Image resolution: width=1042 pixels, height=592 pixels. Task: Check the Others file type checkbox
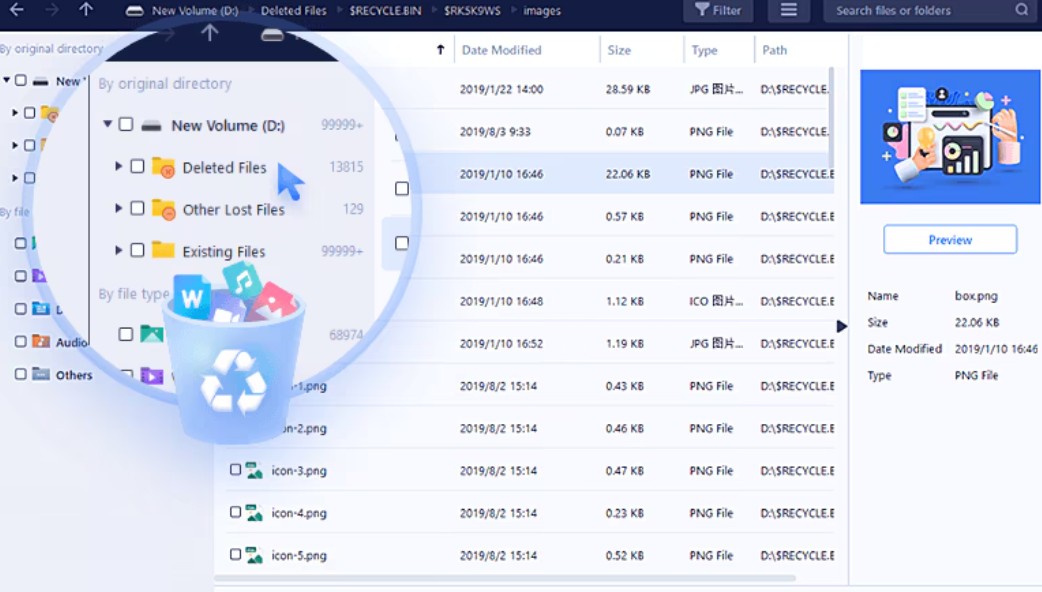(x=21, y=374)
